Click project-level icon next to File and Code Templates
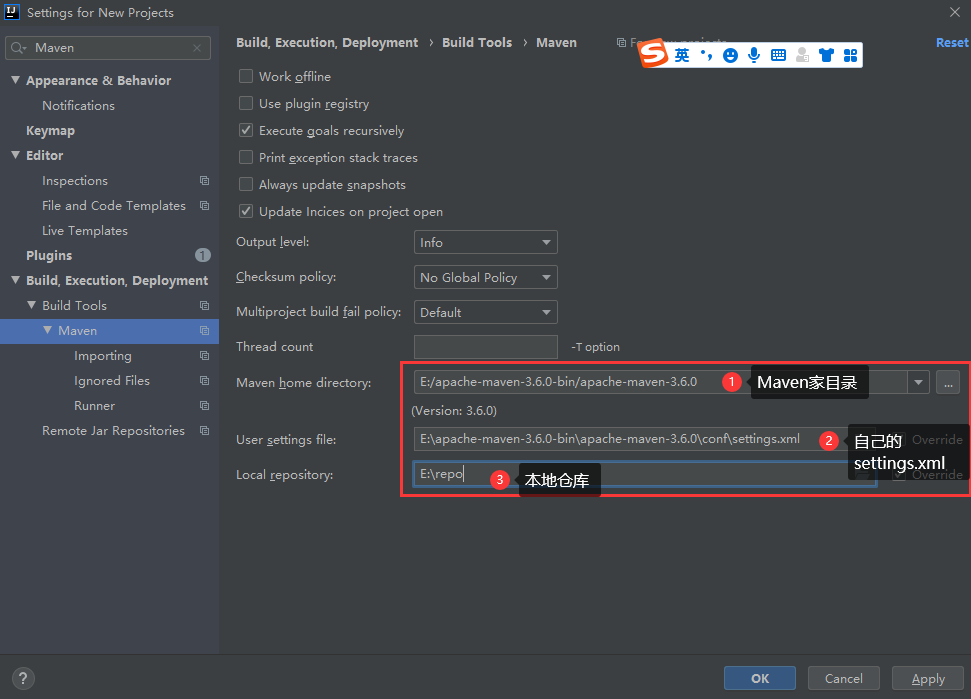Viewport: 971px width, 699px height. click(204, 206)
